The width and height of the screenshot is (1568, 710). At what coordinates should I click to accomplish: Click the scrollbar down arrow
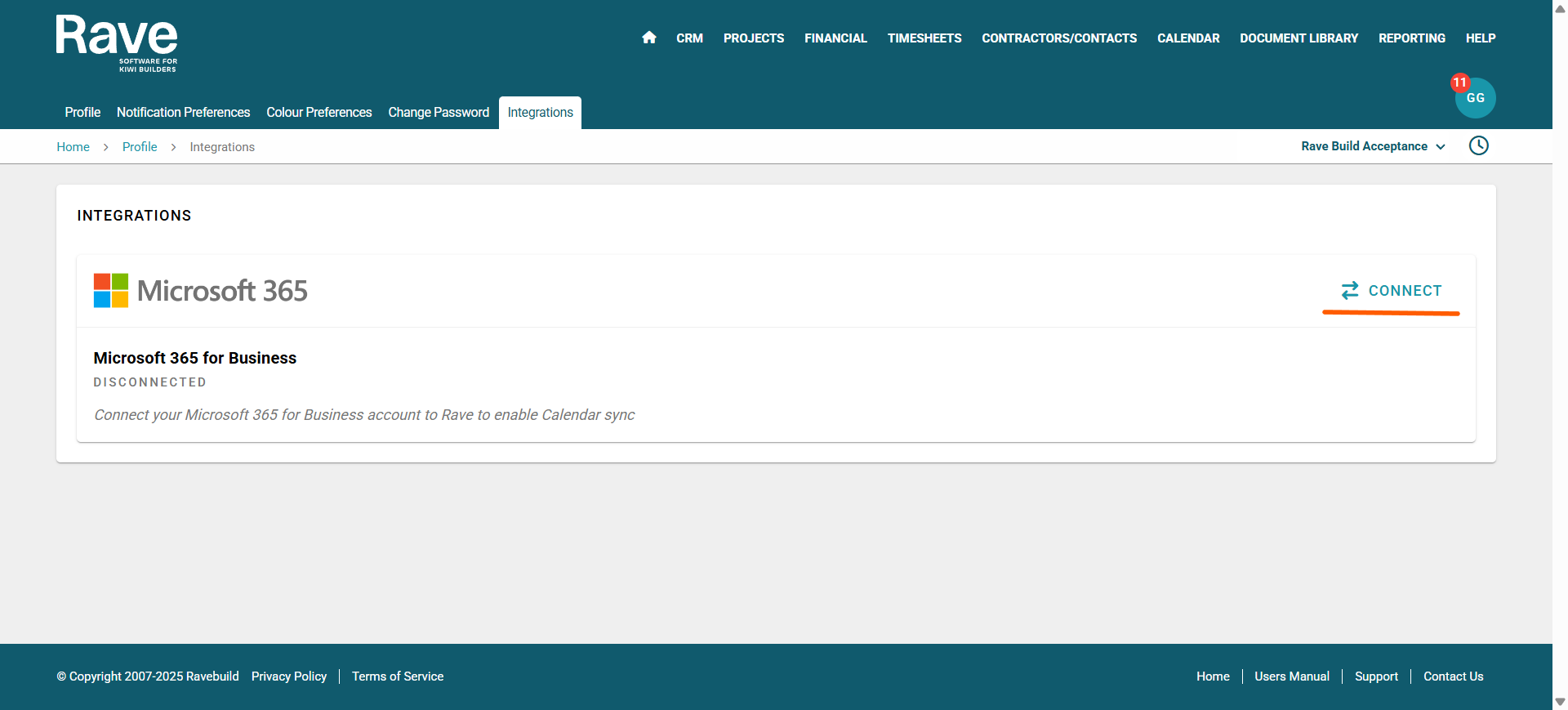tap(1560, 702)
